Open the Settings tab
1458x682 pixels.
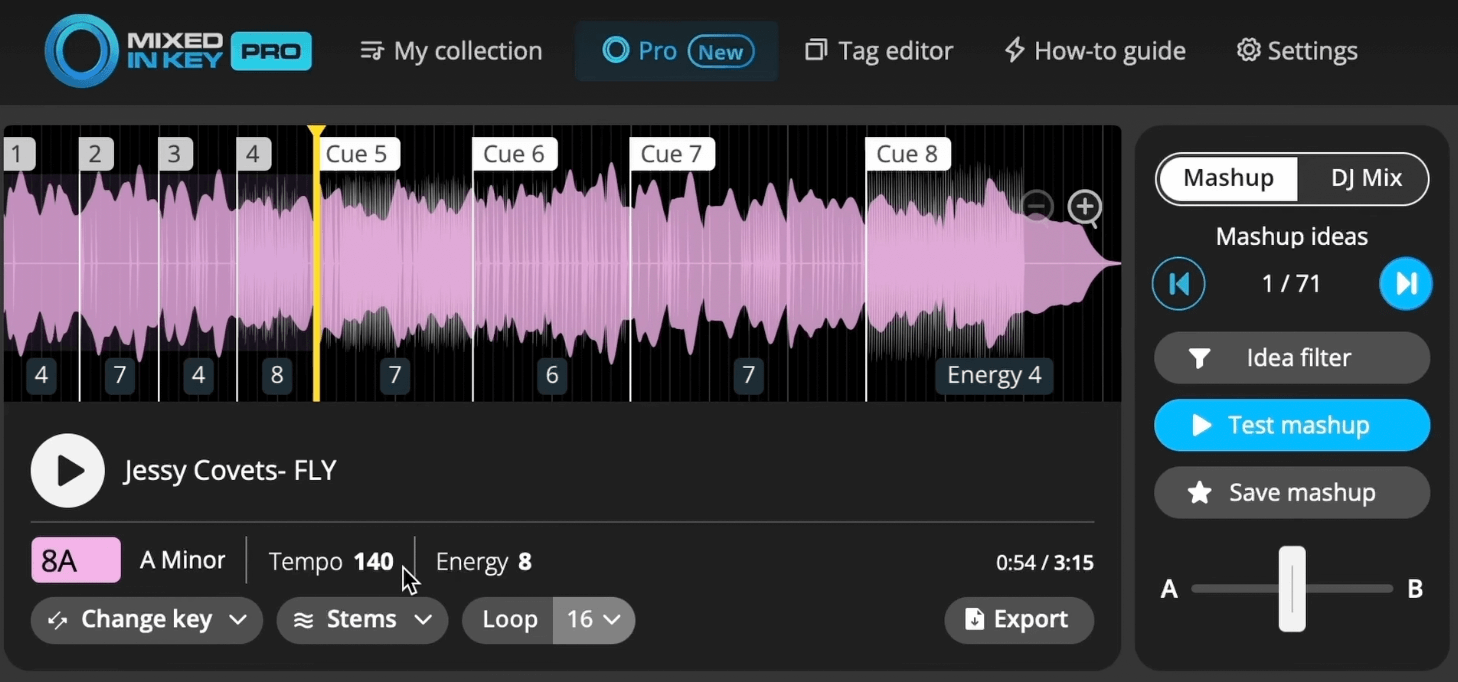click(1297, 51)
